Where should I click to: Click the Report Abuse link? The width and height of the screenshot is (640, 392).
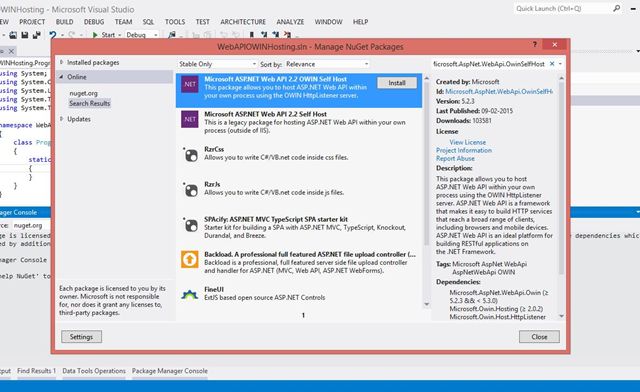pos(455,158)
